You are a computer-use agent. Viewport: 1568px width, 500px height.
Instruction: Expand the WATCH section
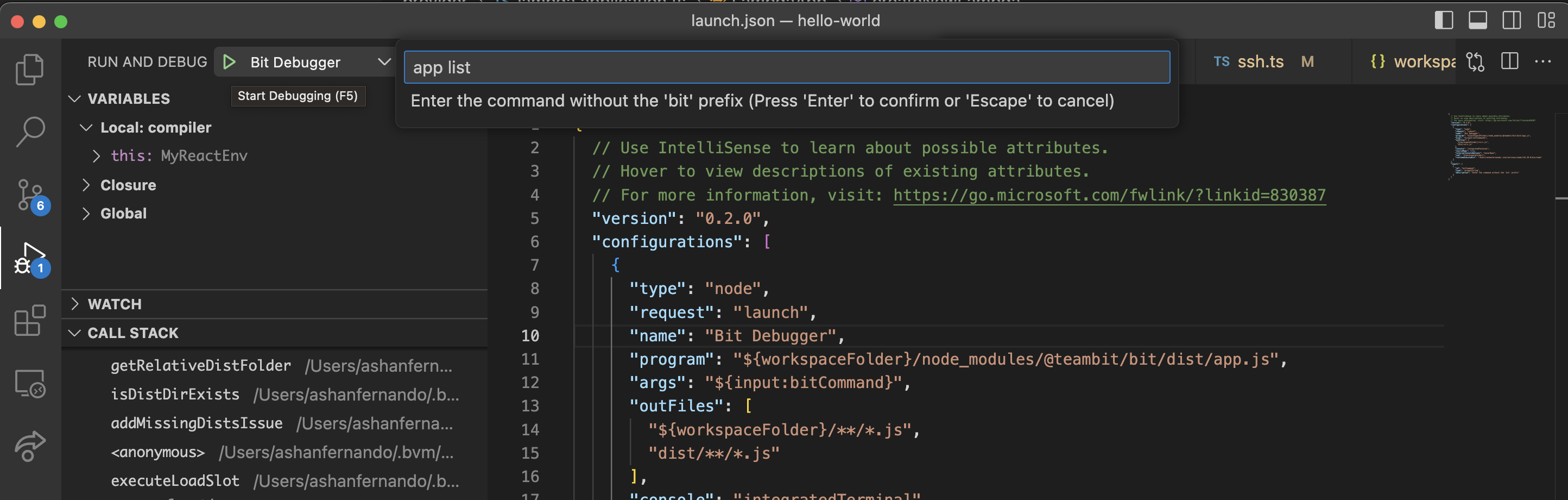pyautogui.click(x=74, y=304)
